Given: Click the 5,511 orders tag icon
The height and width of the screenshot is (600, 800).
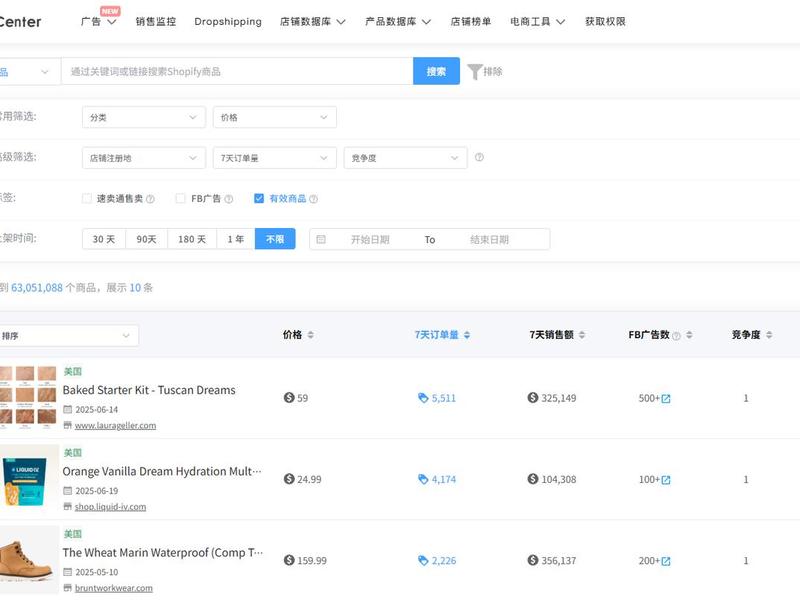Looking at the screenshot, I should pos(423,398).
